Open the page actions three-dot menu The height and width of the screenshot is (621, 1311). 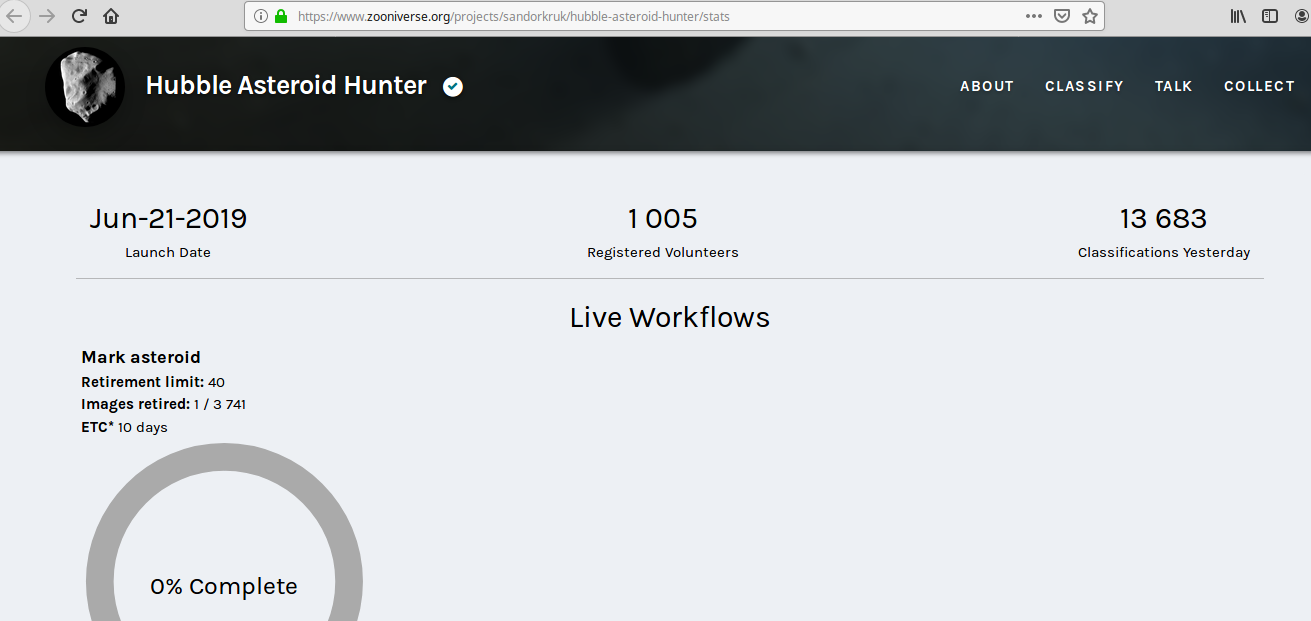coord(1034,16)
